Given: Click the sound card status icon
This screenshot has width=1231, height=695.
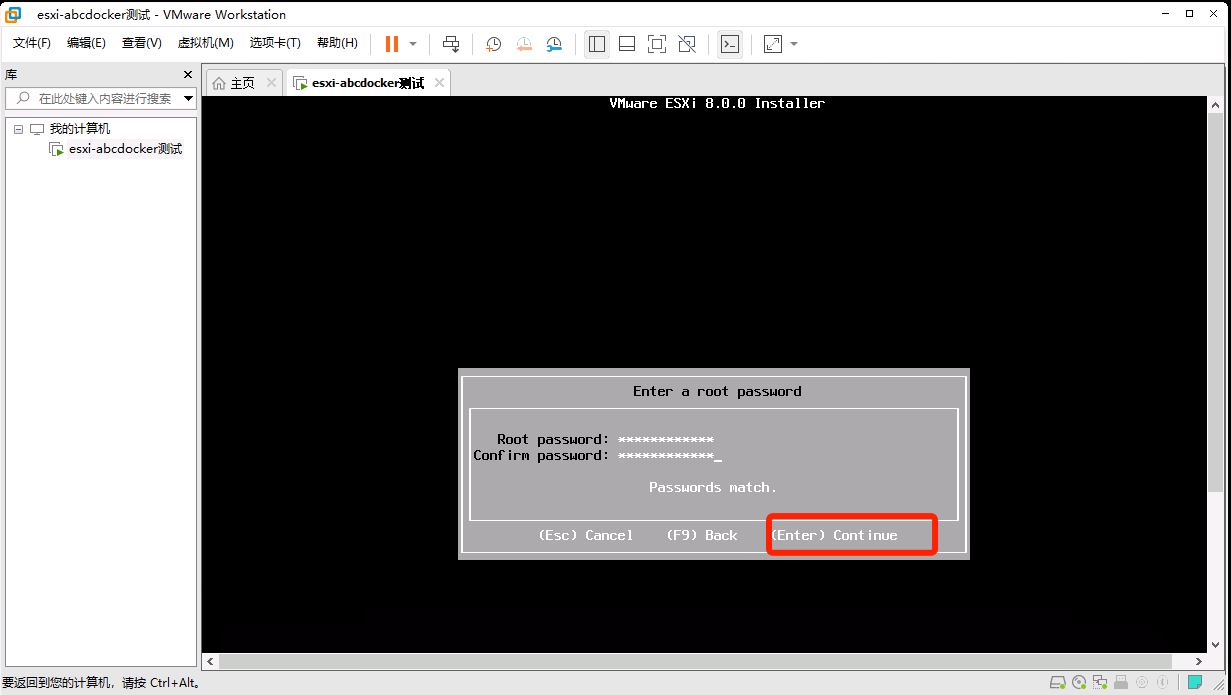Looking at the screenshot, I should pos(1142,682).
